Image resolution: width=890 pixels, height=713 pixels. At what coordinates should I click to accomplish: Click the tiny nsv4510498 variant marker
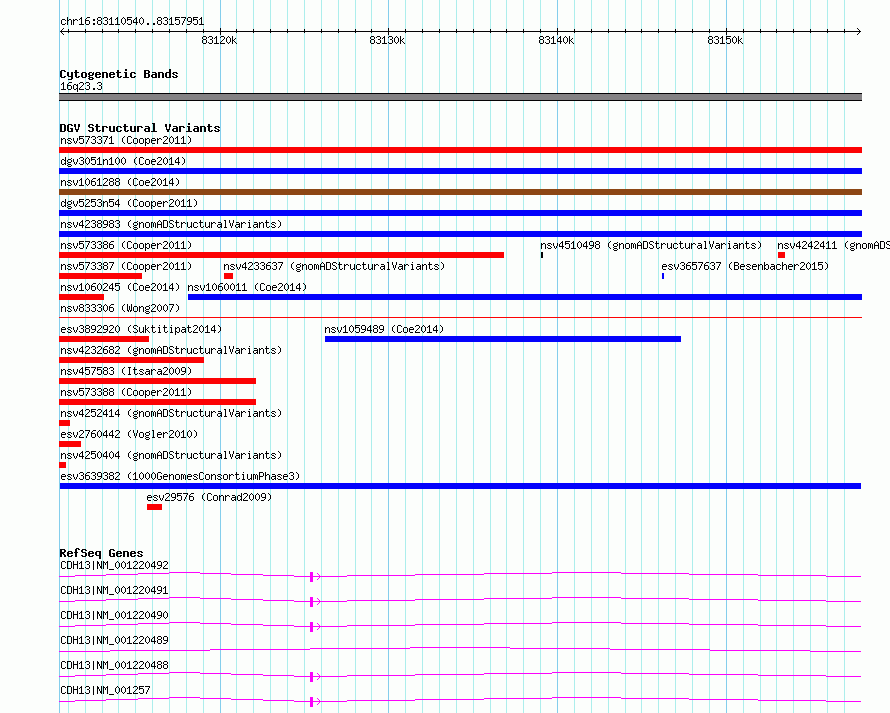(x=542, y=255)
